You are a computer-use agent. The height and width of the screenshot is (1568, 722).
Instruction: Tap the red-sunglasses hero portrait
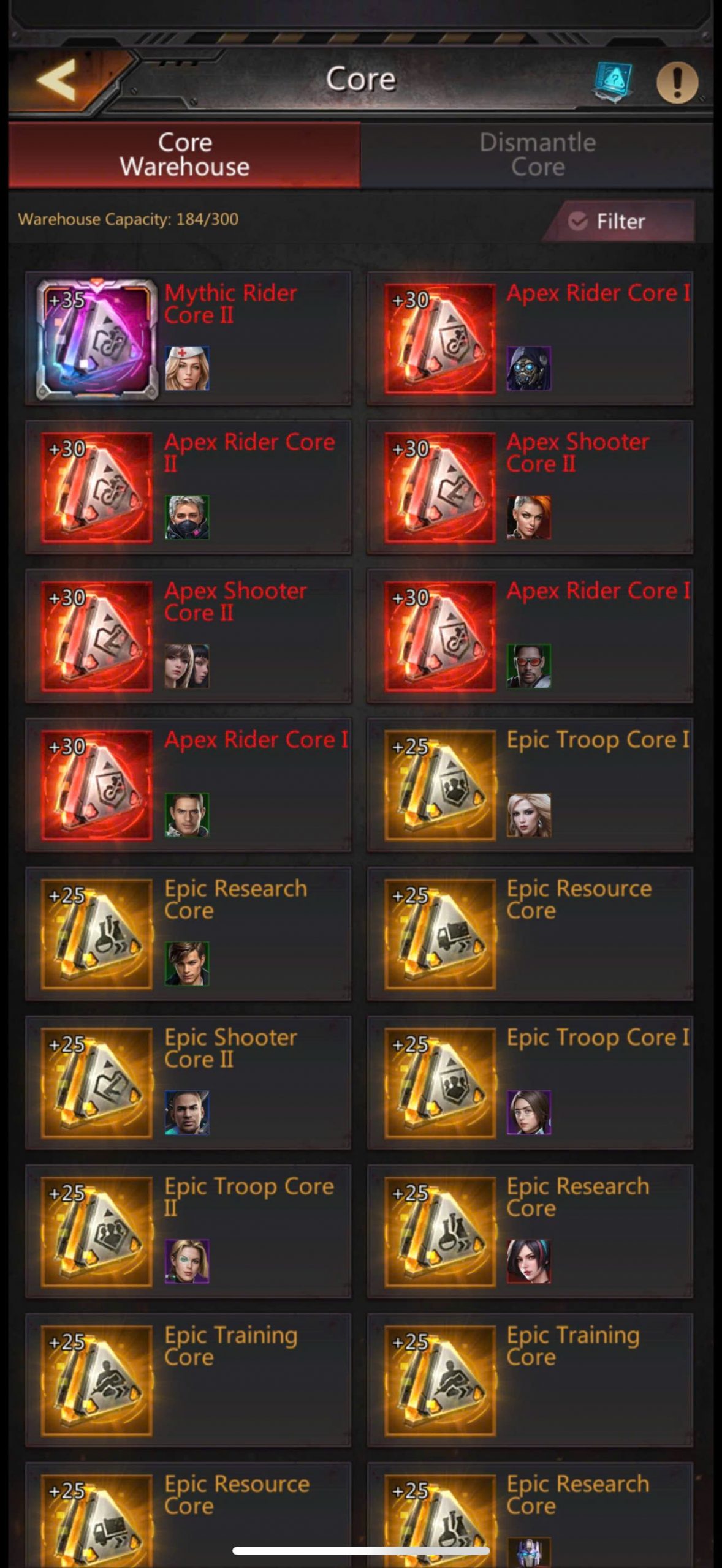click(x=529, y=666)
